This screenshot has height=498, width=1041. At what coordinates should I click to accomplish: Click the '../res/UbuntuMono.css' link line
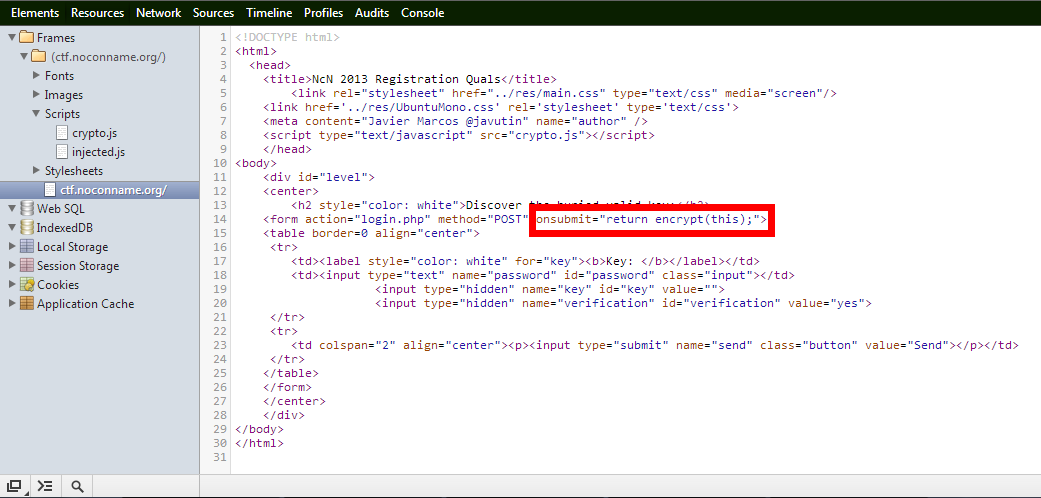(501, 107)
